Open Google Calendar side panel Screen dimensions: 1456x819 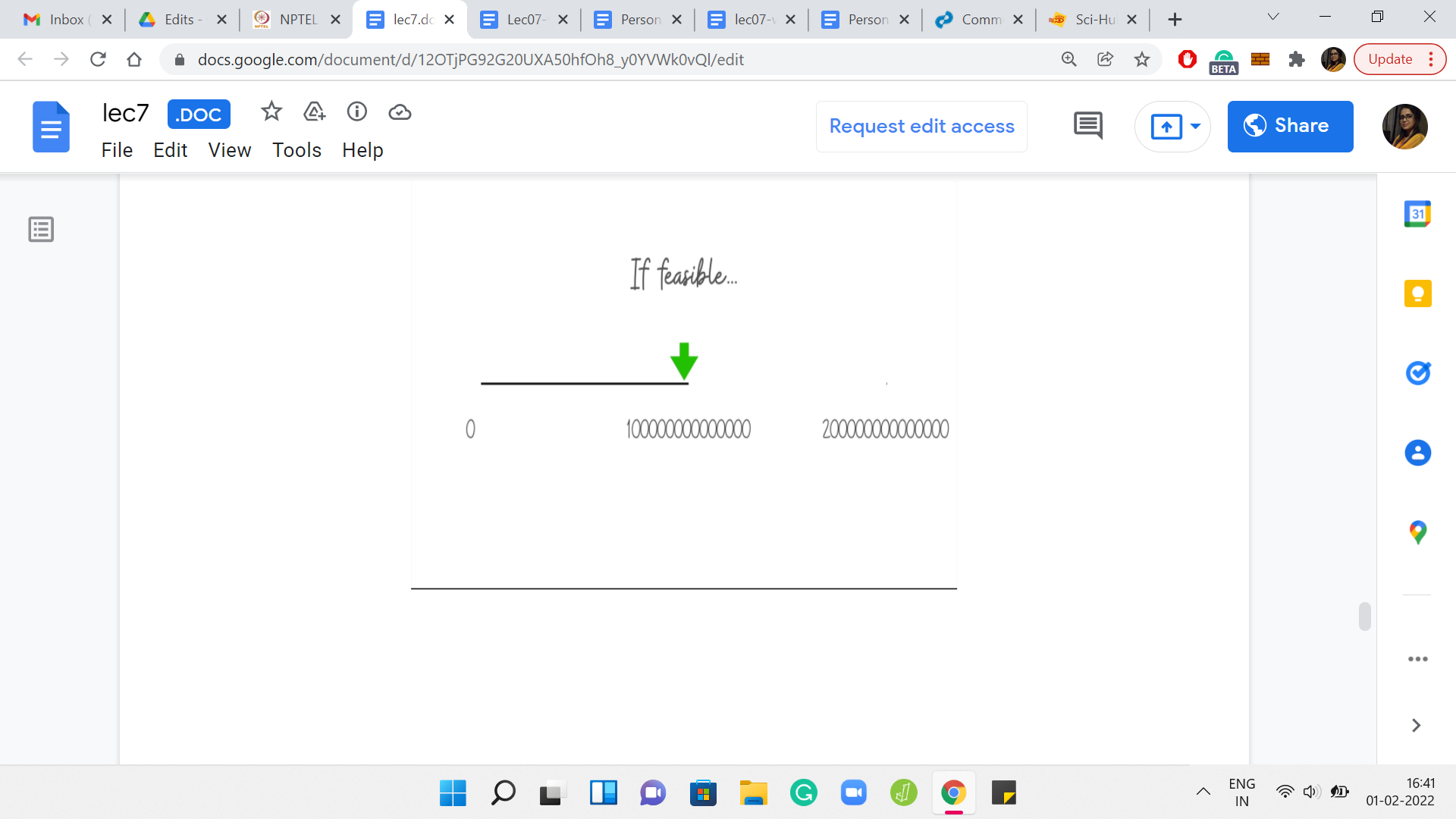click(x=1417, y=214)
